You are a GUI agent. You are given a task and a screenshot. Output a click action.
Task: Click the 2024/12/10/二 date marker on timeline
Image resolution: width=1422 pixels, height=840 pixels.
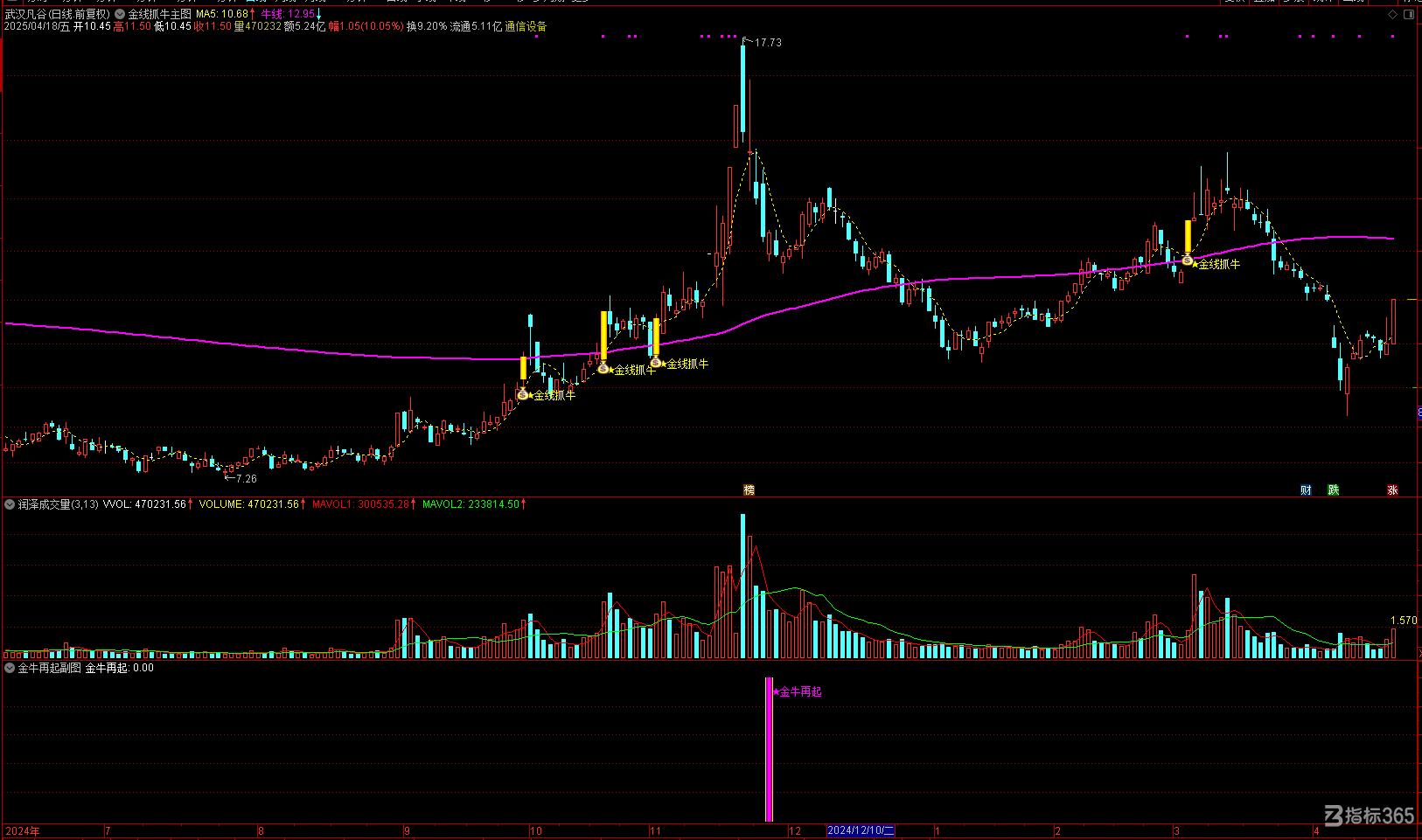click(861, 830)
